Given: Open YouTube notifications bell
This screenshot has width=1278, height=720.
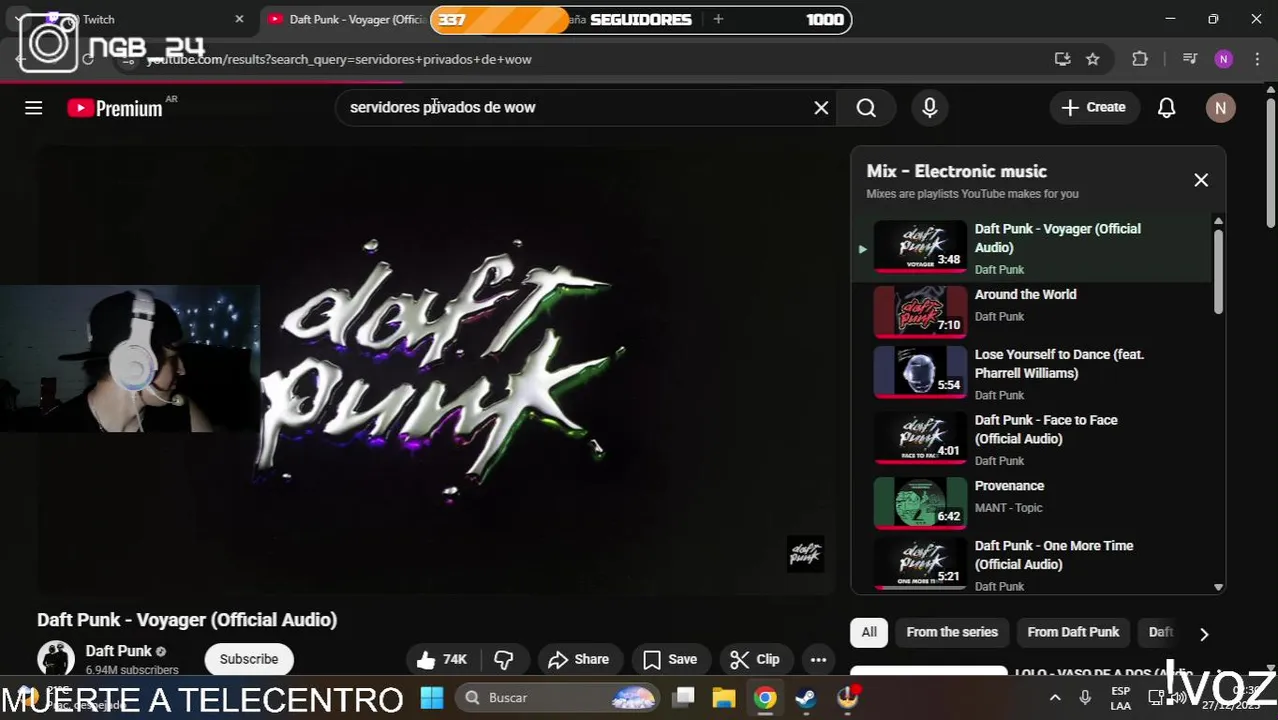Looking at the screenshot, I should coord(1166,108).
